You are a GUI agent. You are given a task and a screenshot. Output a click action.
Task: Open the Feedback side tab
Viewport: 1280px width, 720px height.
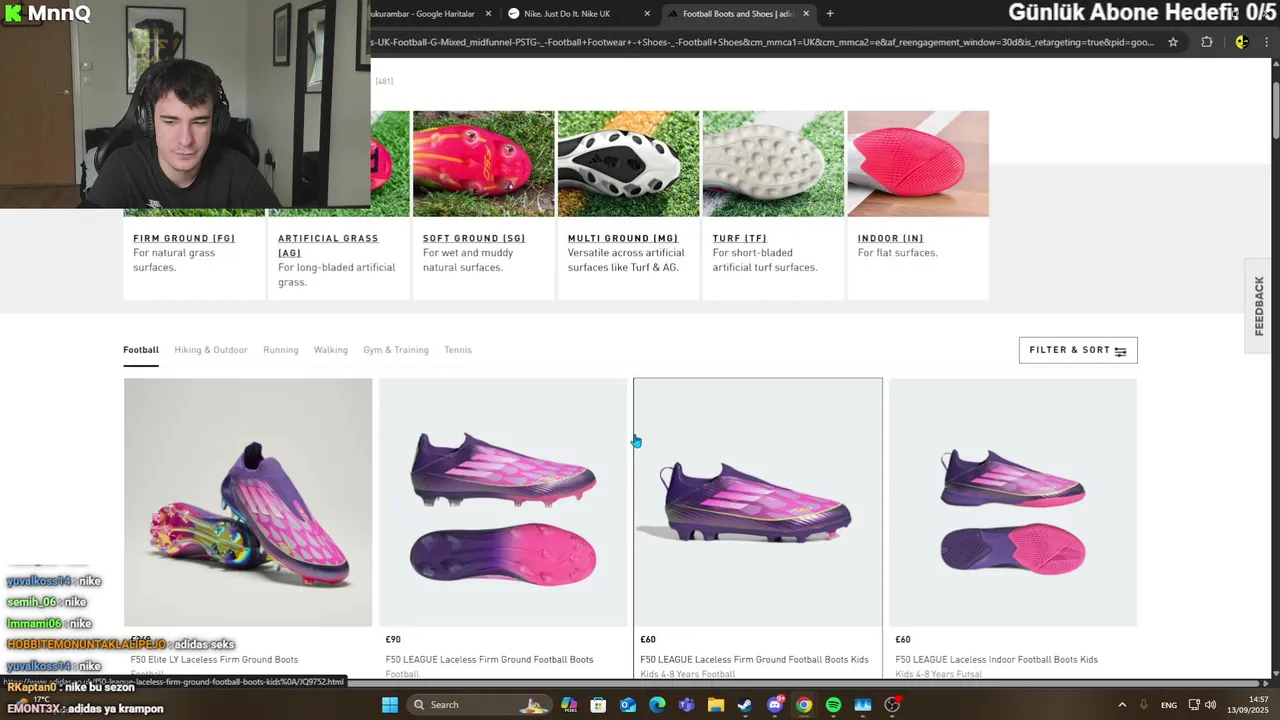1259,306
